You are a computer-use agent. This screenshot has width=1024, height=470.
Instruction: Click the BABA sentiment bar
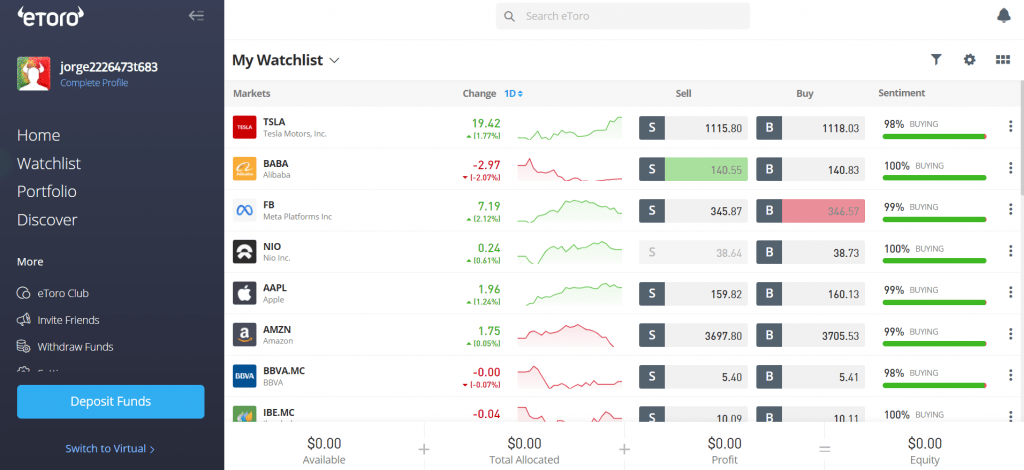933,179
